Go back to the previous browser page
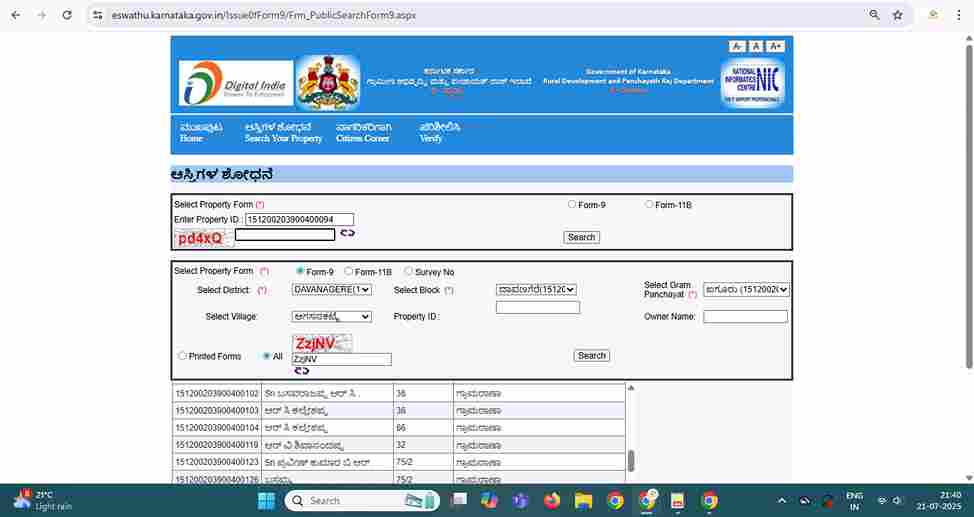The image size is (974, 517). coord(16,15)
